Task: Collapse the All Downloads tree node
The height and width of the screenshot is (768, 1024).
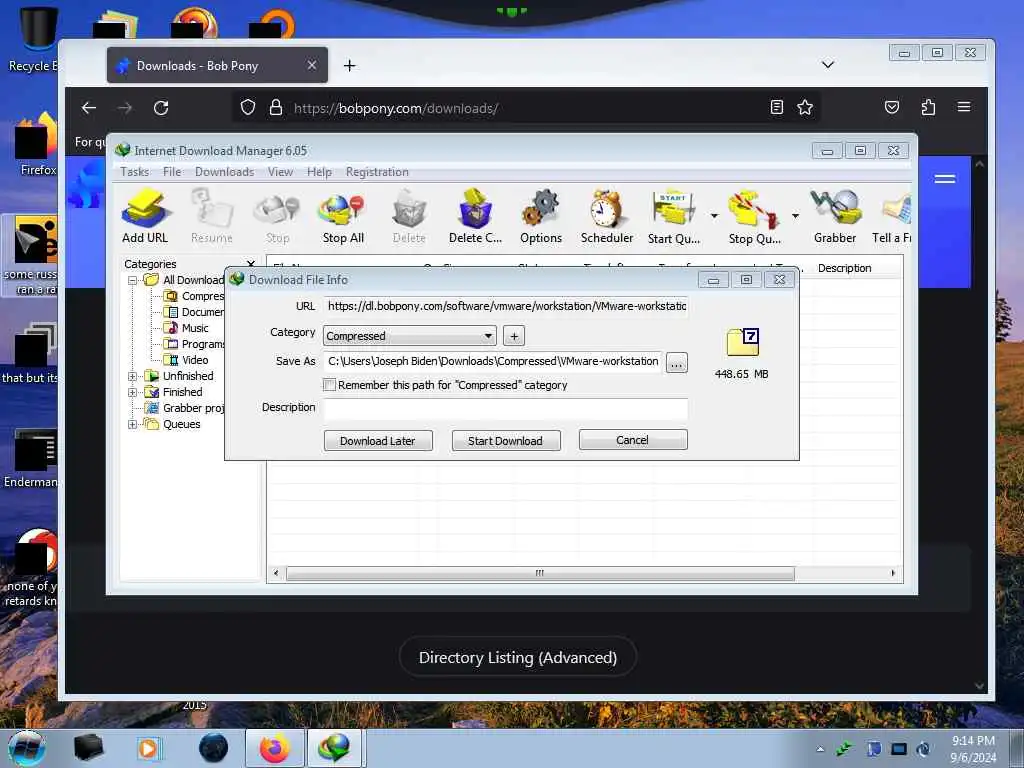Action: (132, 280)
